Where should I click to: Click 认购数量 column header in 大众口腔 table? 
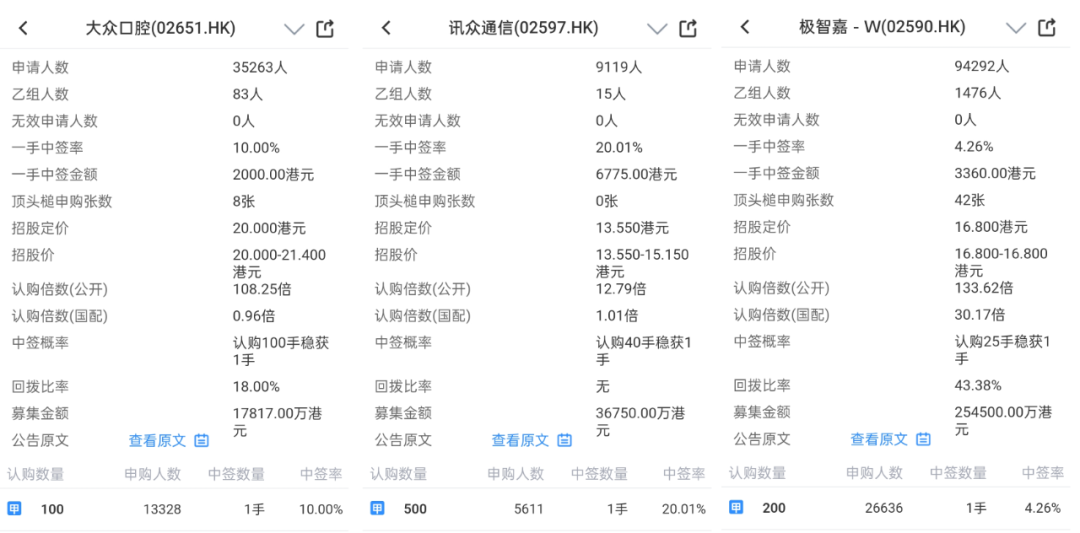pos(36,474)
